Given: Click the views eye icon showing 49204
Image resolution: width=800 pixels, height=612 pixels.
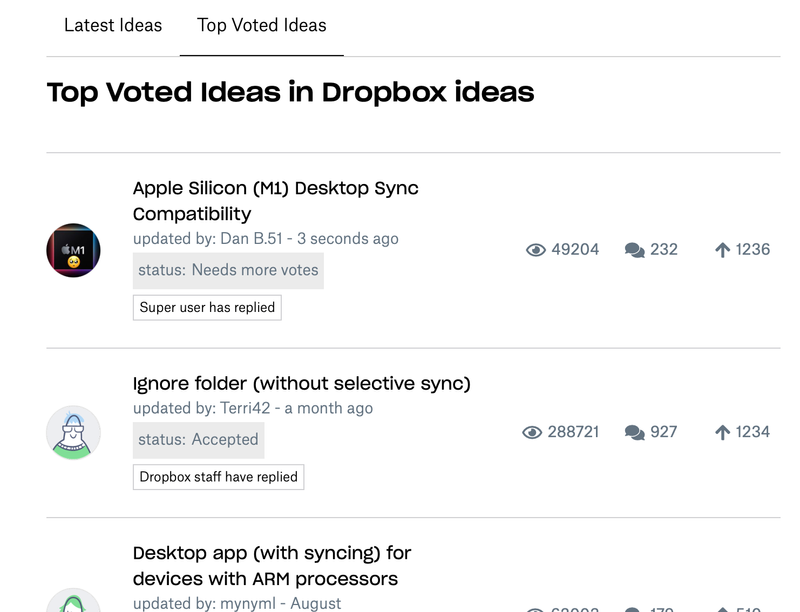Looking at the screenshot, I should 536,250.
